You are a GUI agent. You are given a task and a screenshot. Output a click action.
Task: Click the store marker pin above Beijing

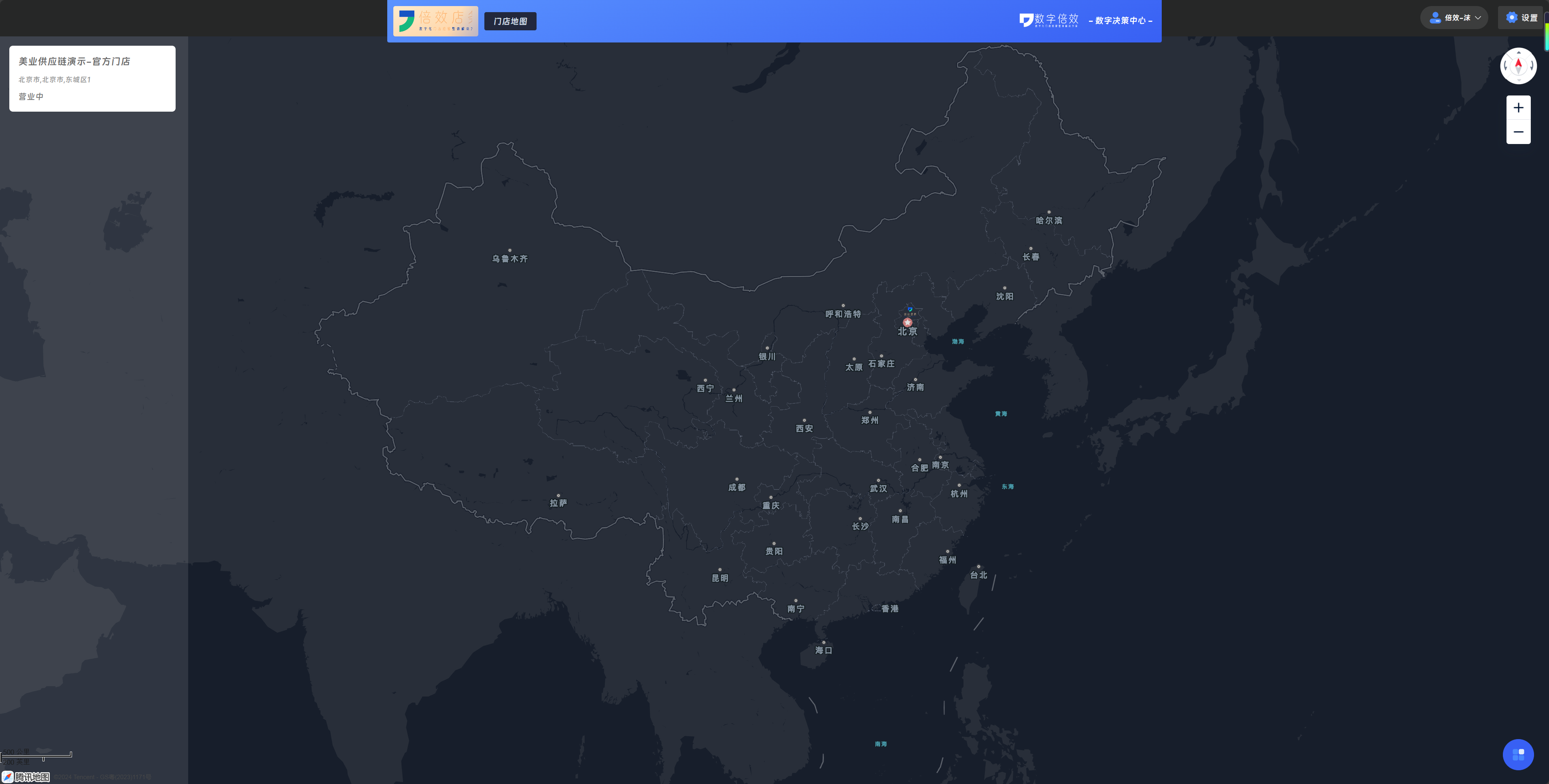[x=910, y=311]
